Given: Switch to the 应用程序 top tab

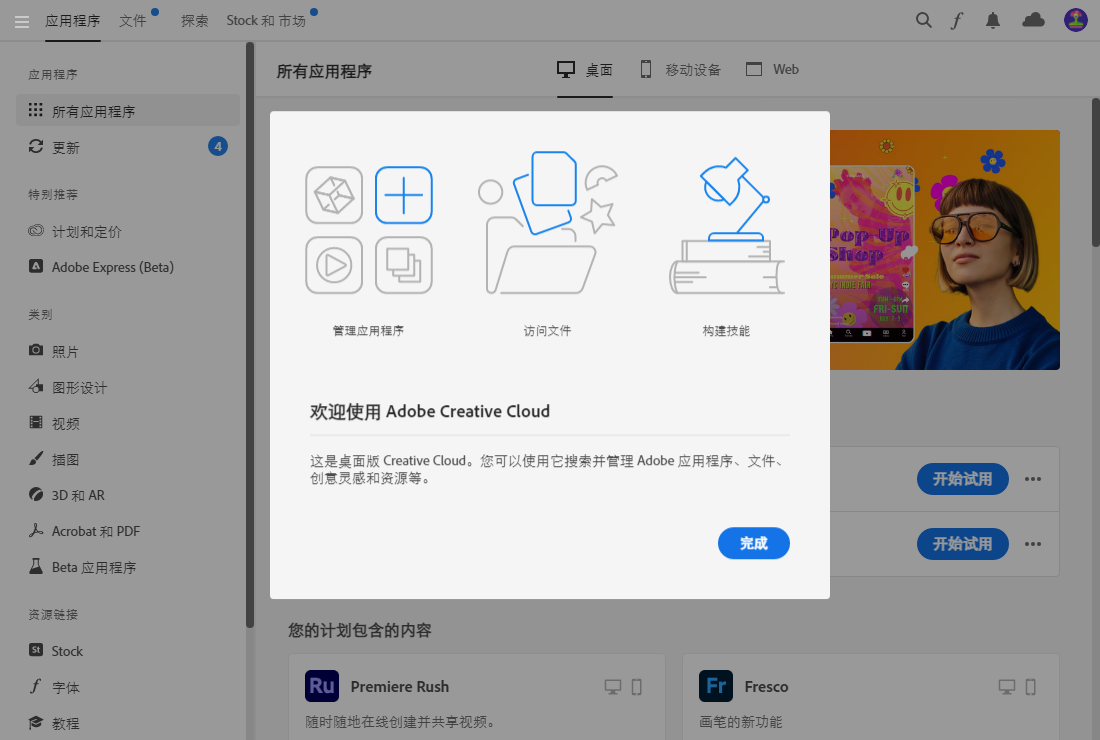Looking at the screenshot, I should [72, 21].
